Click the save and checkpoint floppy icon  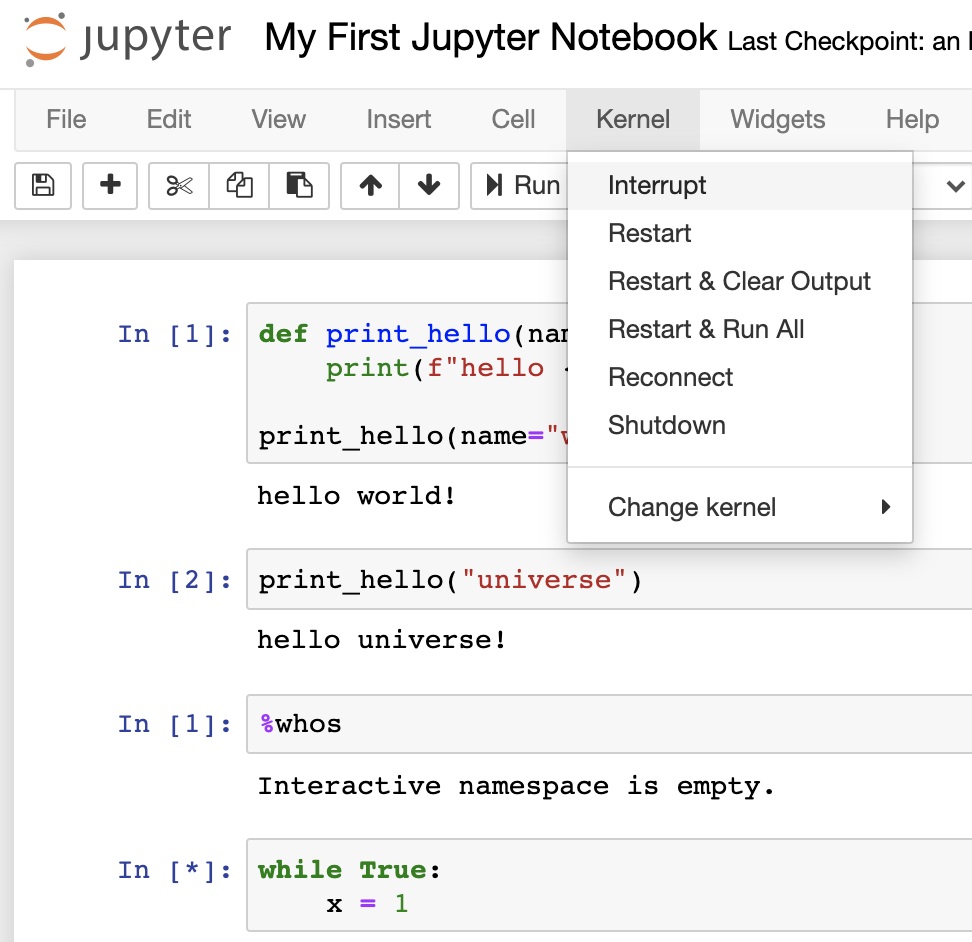43,185
